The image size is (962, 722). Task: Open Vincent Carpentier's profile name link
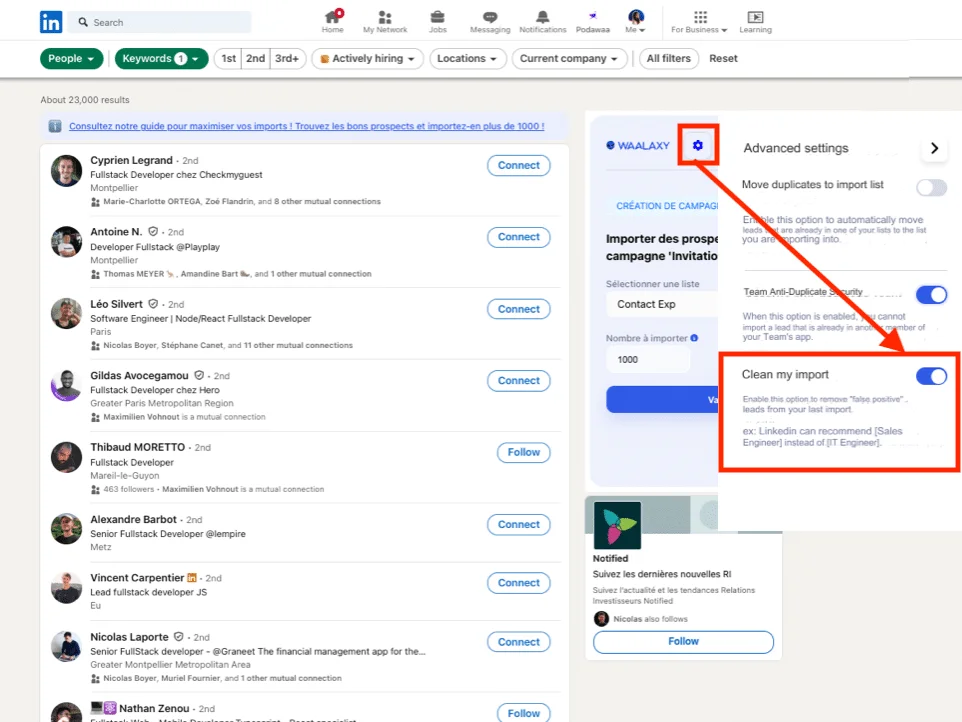[x=137, y=578]
